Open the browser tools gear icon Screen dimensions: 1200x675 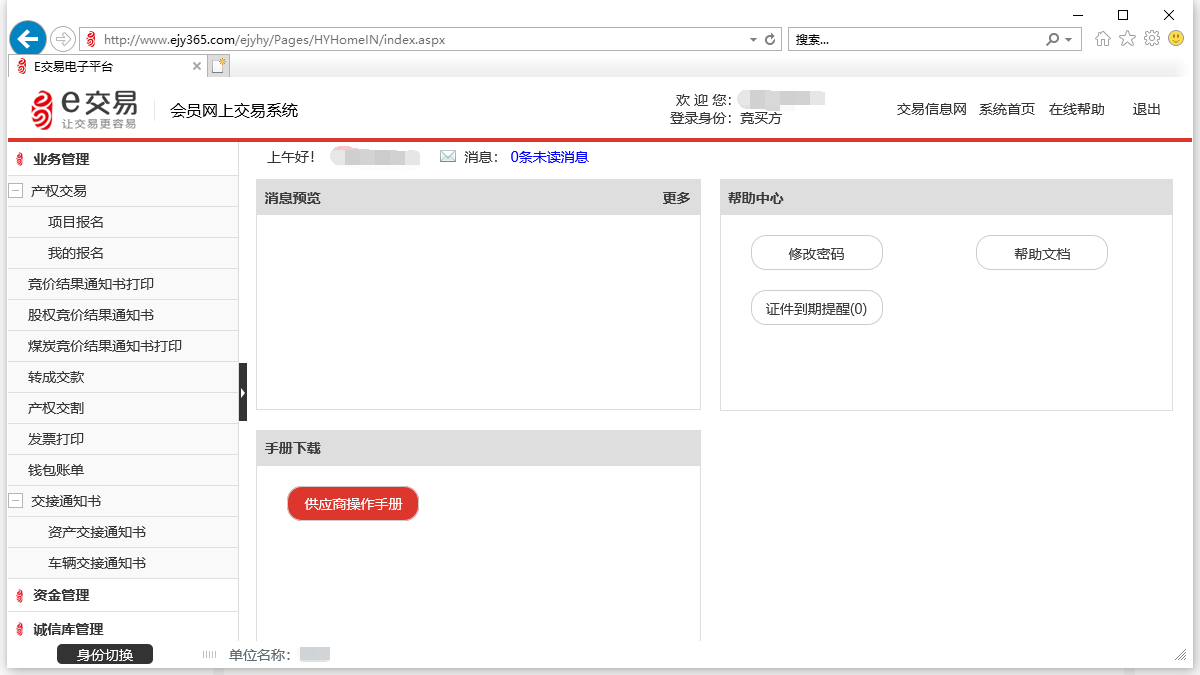point(1151,38)
